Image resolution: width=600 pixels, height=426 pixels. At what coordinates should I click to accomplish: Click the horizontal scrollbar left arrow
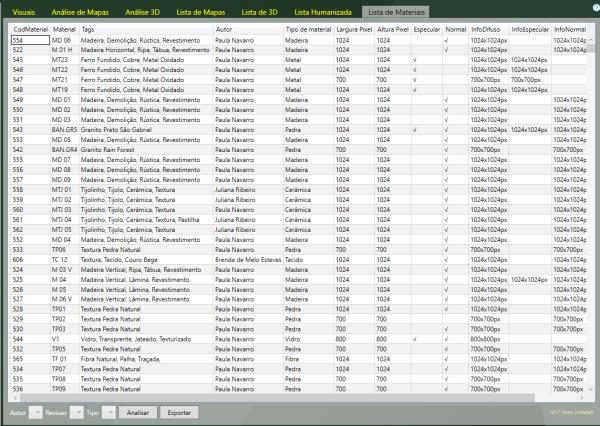[x=15, y=395]
